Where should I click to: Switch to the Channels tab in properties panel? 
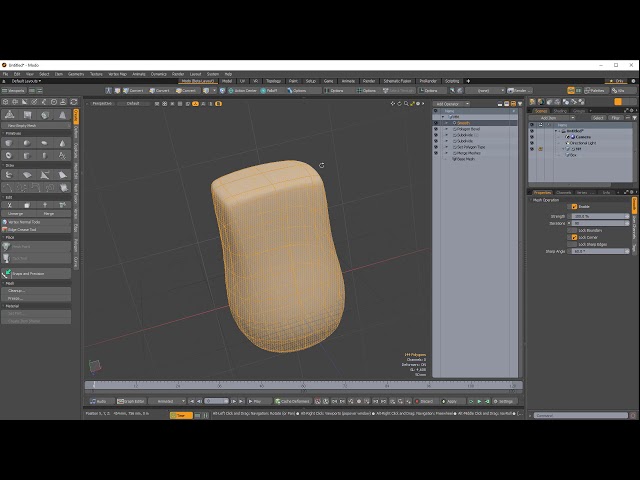(x=564, y=193)
